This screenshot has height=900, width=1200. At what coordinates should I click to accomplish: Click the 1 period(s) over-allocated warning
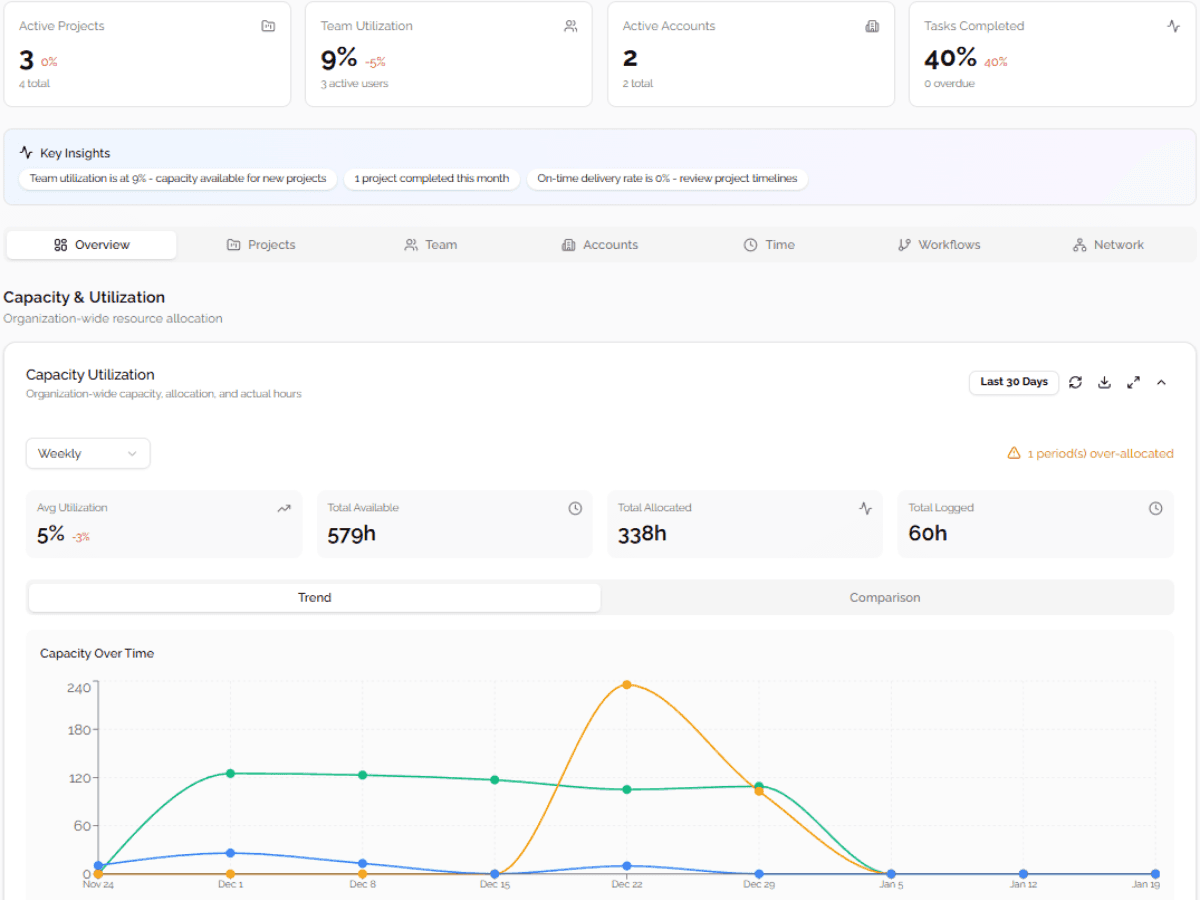click(x=1090, y=454)
